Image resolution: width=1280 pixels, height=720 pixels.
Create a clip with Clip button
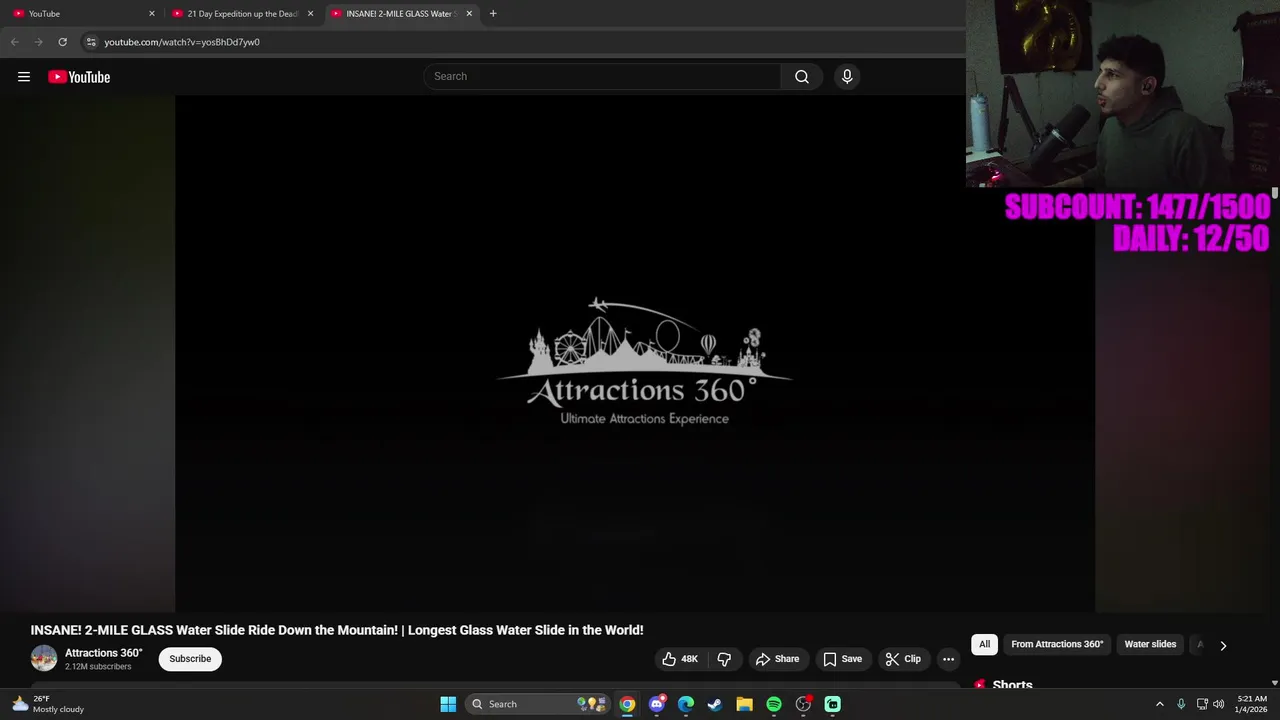903,659
